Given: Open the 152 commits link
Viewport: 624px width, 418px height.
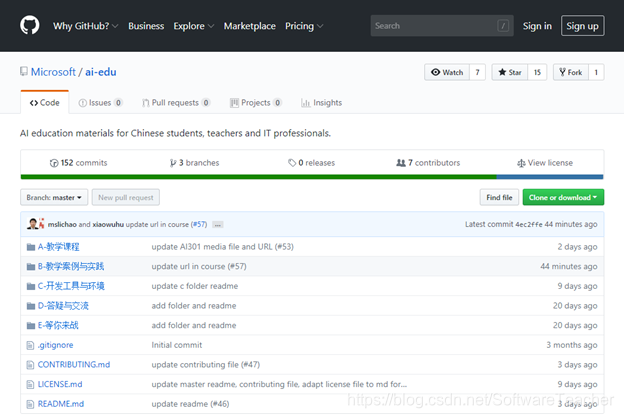Looking at the screenshot, I should [x=79, y=163].
